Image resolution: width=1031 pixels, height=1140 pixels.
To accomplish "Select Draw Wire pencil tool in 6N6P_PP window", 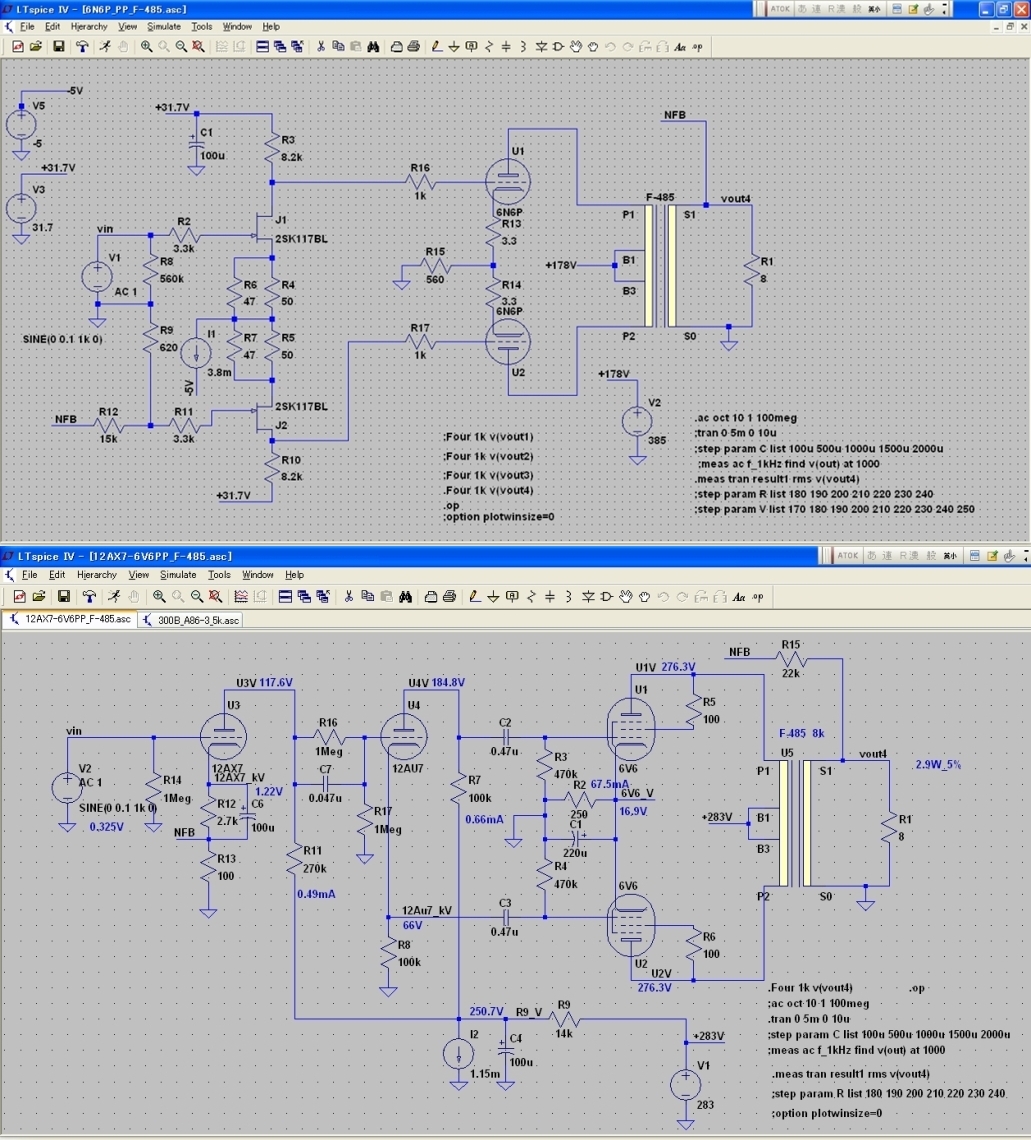I will tap(436, 46).
